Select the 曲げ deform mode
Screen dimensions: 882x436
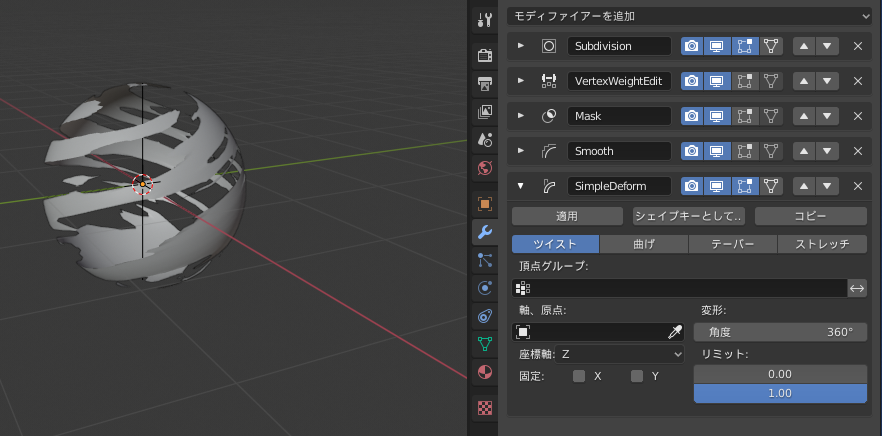(644, 244)
